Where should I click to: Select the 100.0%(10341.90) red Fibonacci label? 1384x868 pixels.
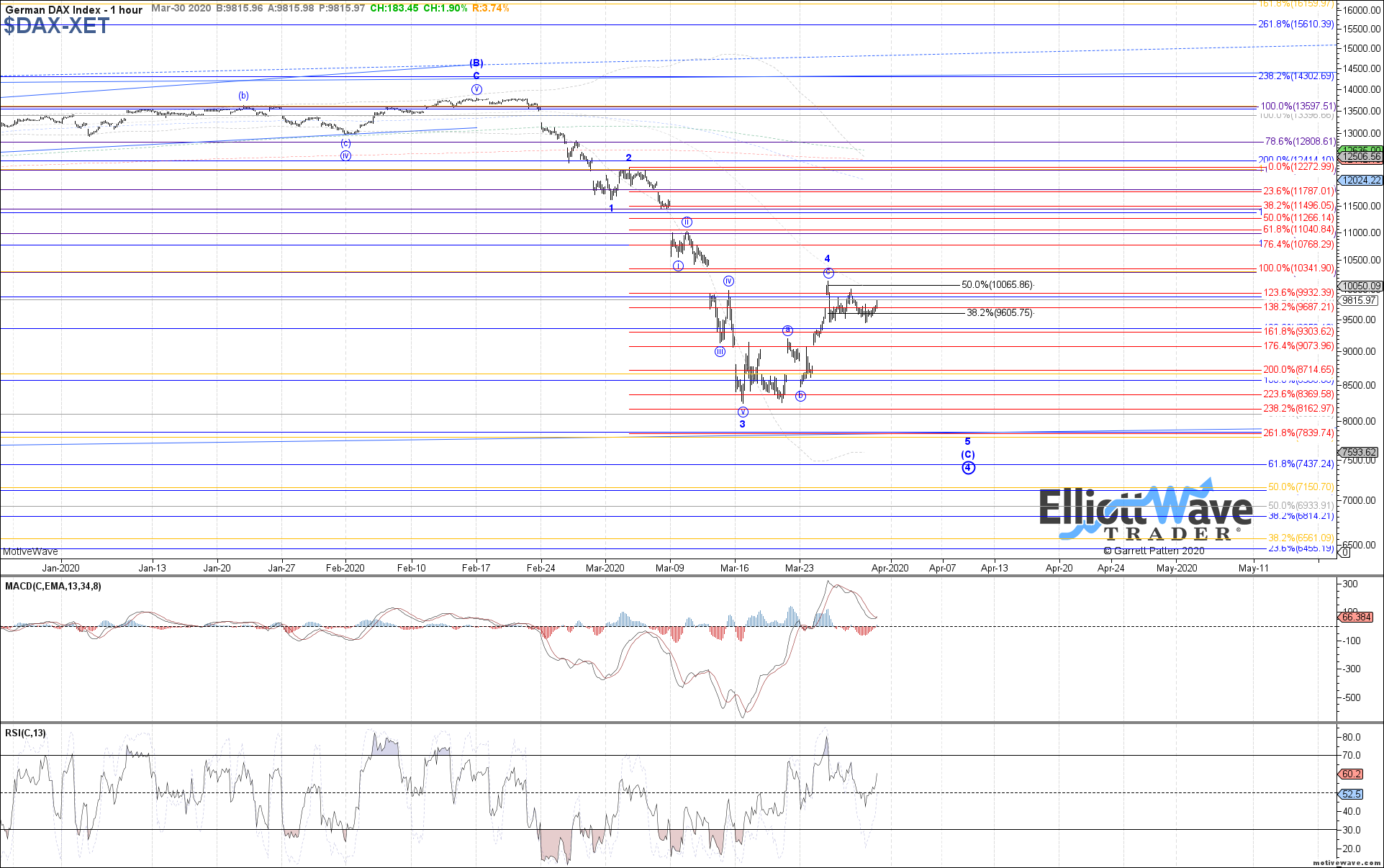(1296, 268)
